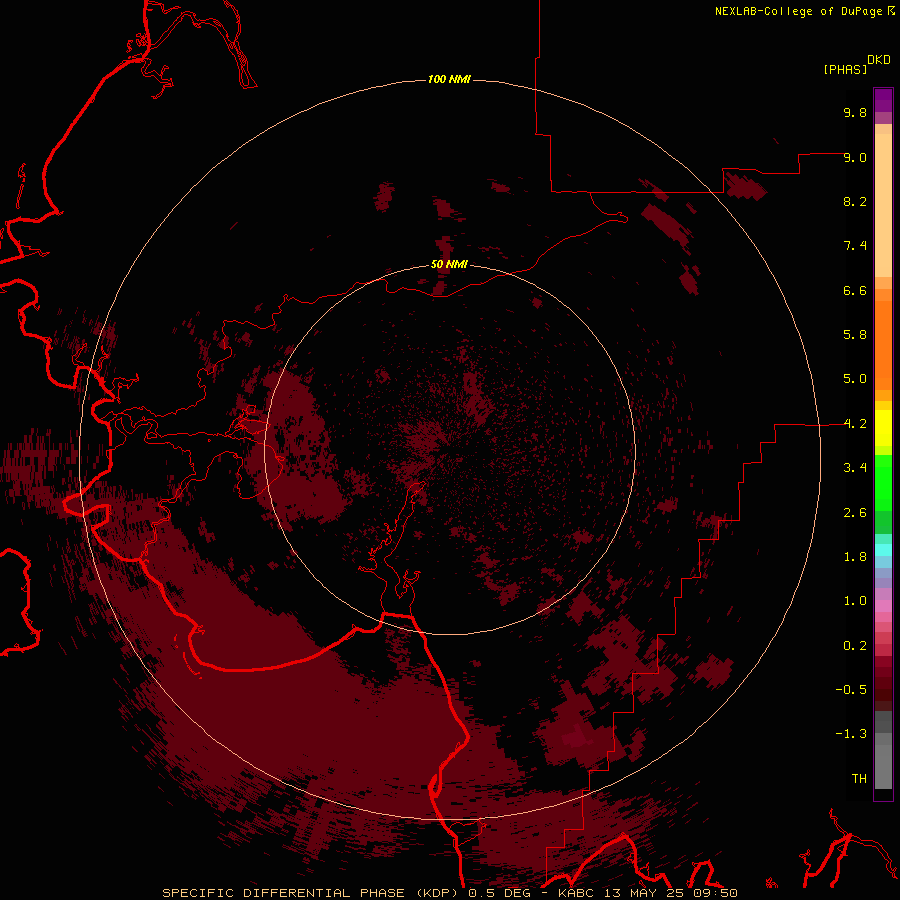The height and width of the screenshot is (900, 900).
Task: Click the 7.4 scale value
Action: [x=855, y=246]
